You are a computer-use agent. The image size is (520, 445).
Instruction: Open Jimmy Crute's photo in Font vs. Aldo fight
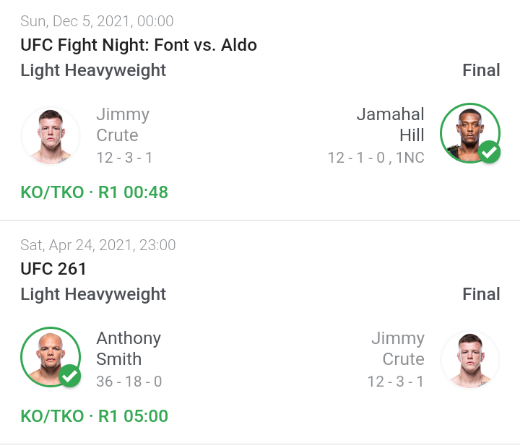pos(50,136)
